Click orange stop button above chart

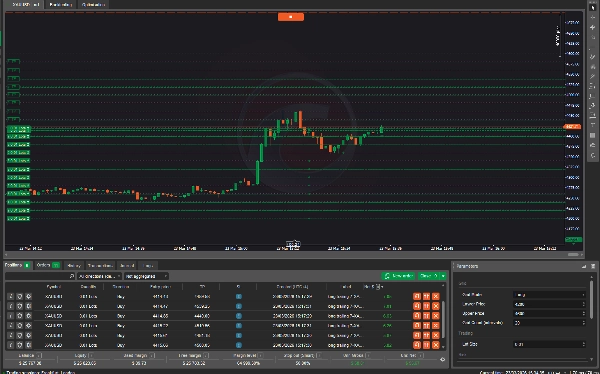click(x=291, y=17)
